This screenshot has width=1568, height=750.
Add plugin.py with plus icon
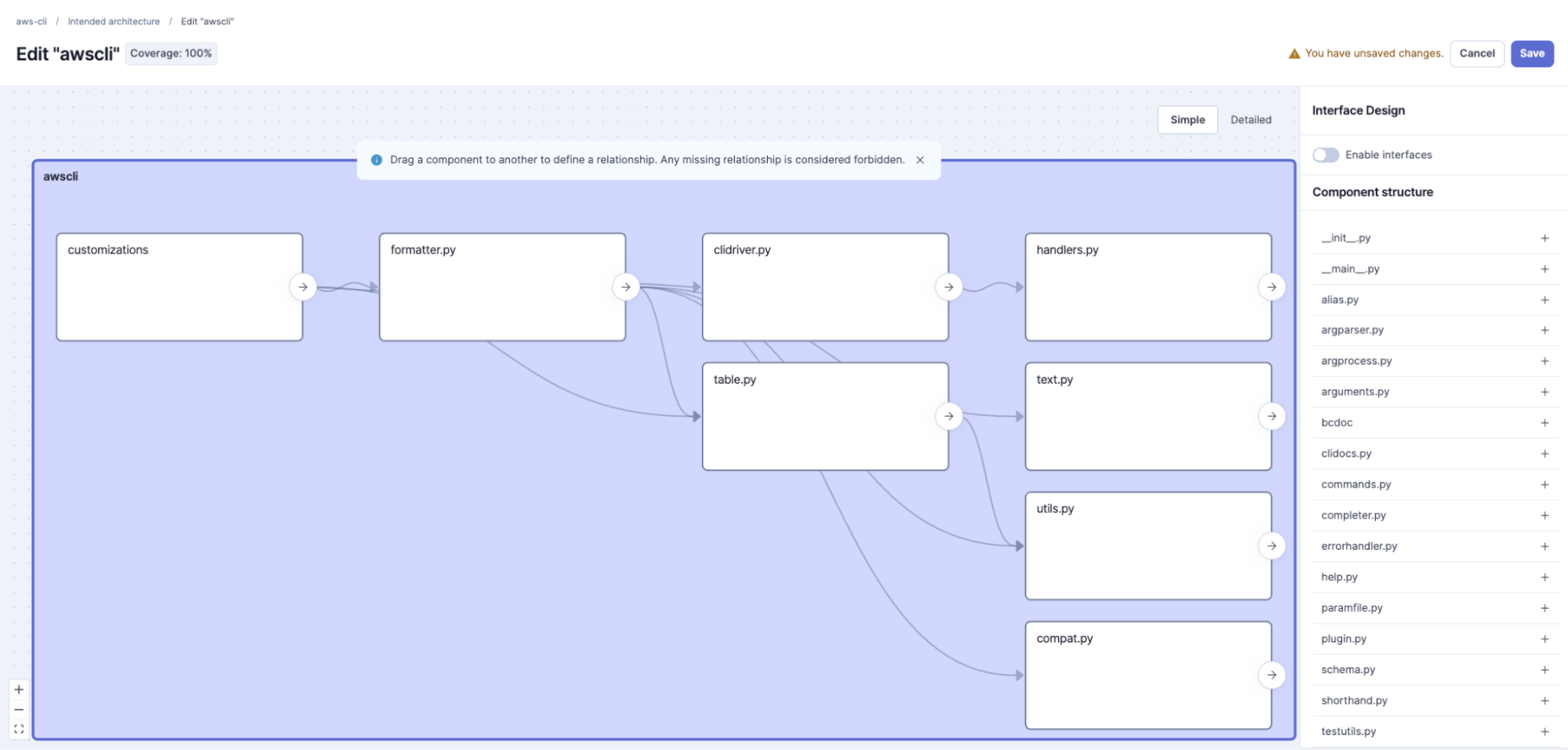[1544, 639]
